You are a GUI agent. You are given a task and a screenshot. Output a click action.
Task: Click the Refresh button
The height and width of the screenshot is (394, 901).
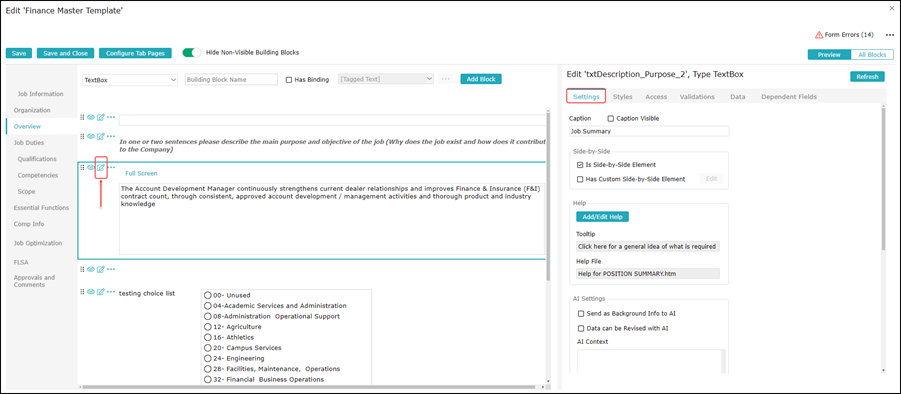(x=867, y=77)
